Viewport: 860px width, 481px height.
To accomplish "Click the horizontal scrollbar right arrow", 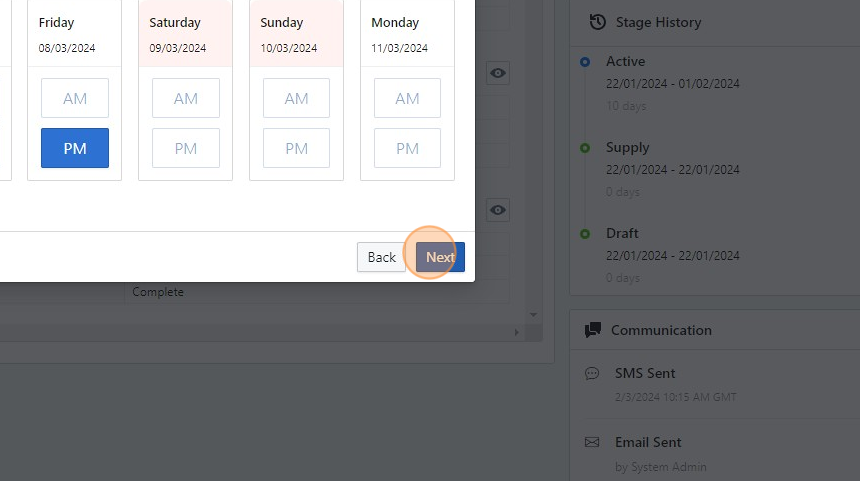I will pos(518,332).
